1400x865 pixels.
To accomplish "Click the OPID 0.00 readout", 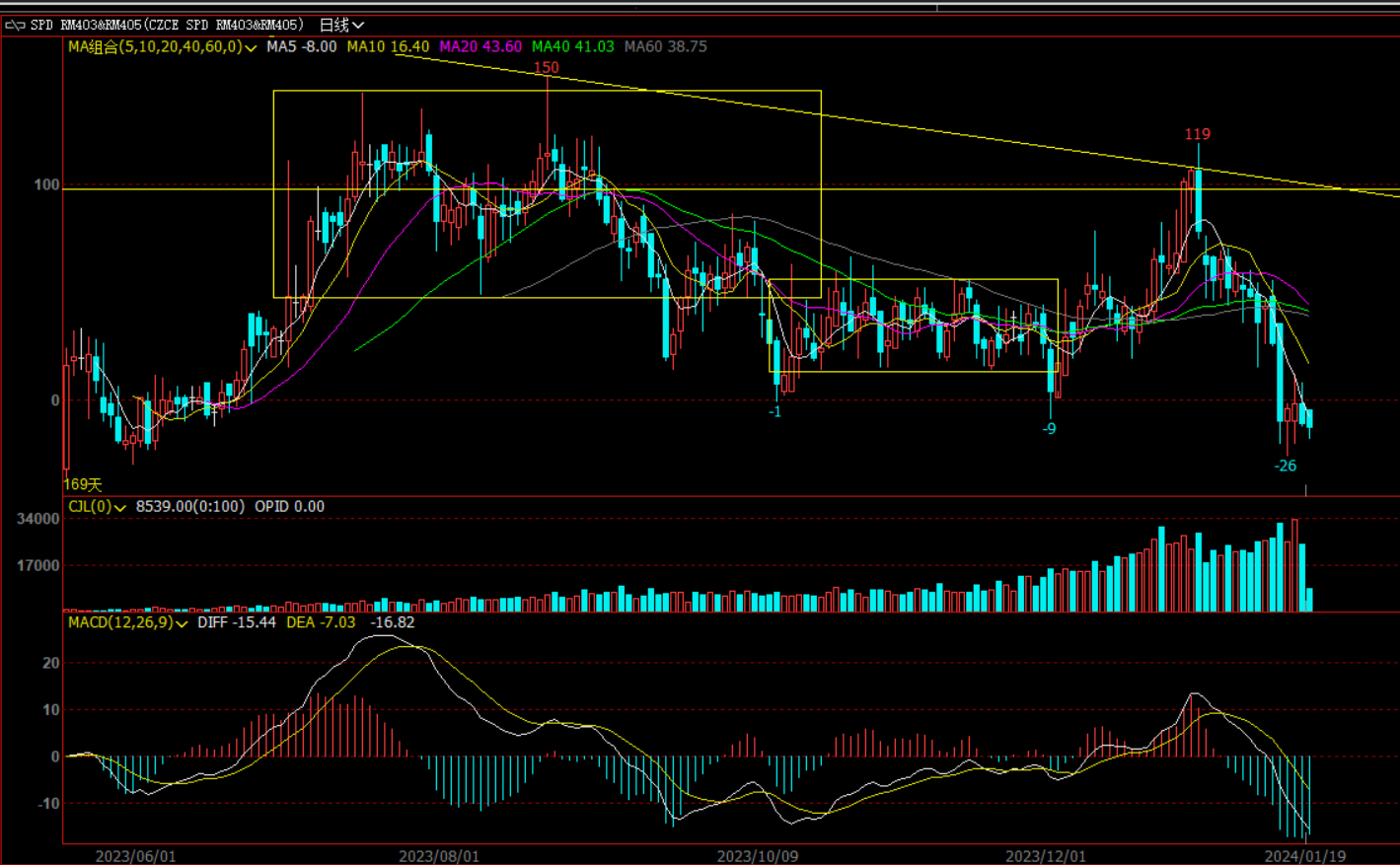I will (289, 506).
